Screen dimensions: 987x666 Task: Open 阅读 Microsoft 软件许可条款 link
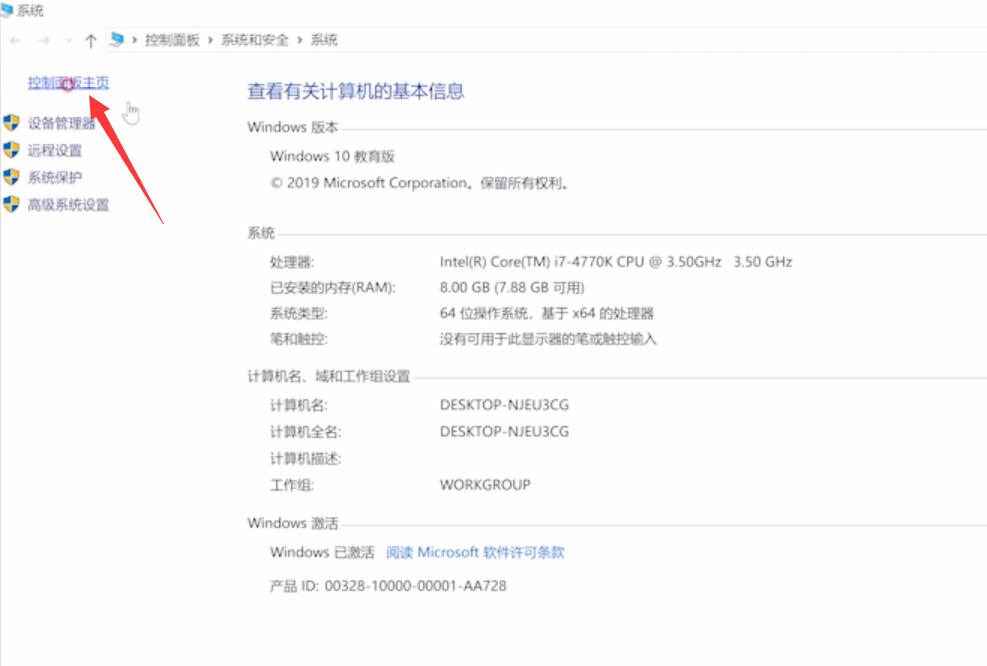[x=475, y=552]
